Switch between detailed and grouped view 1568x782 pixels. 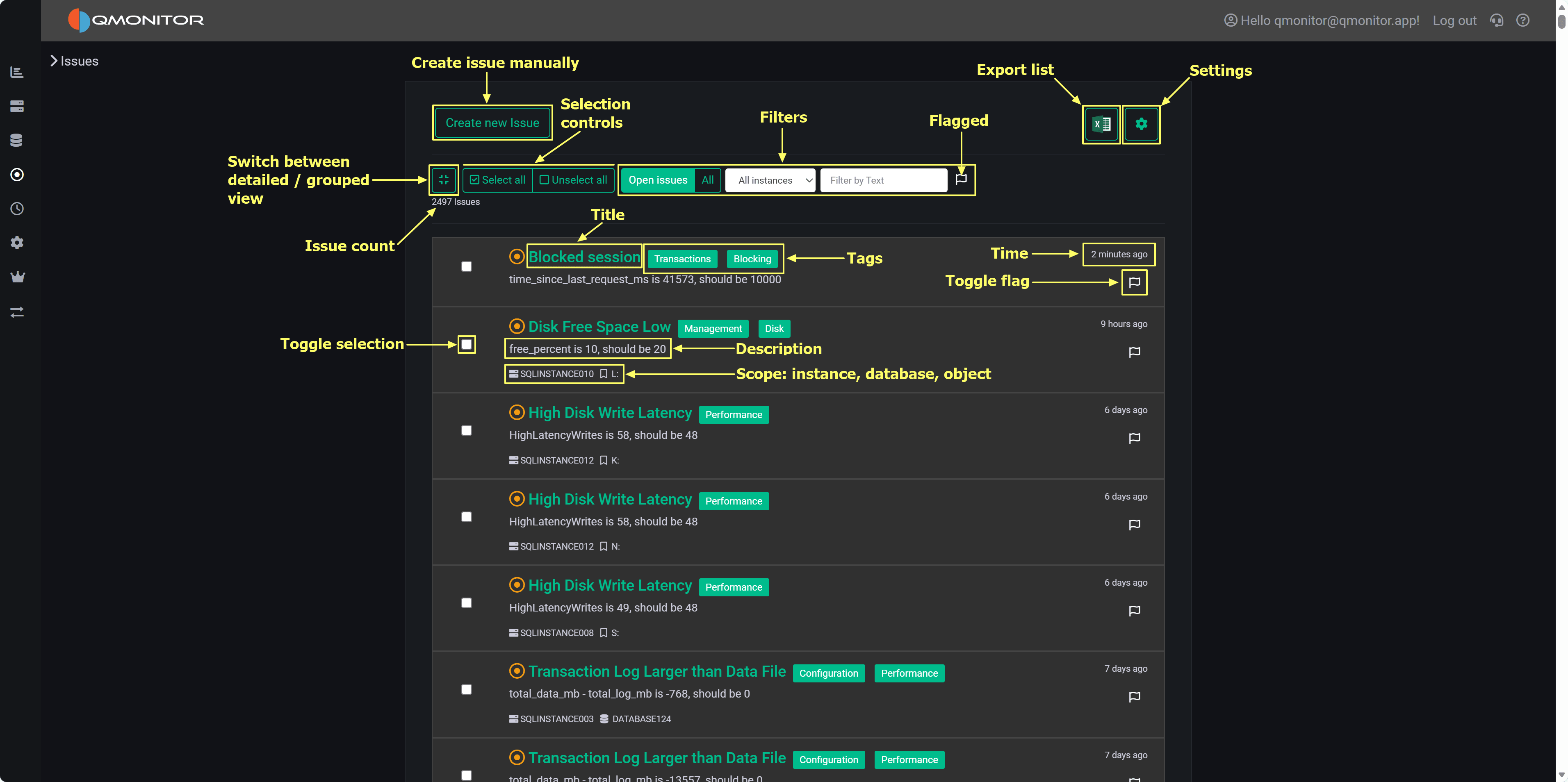[444, 180]
